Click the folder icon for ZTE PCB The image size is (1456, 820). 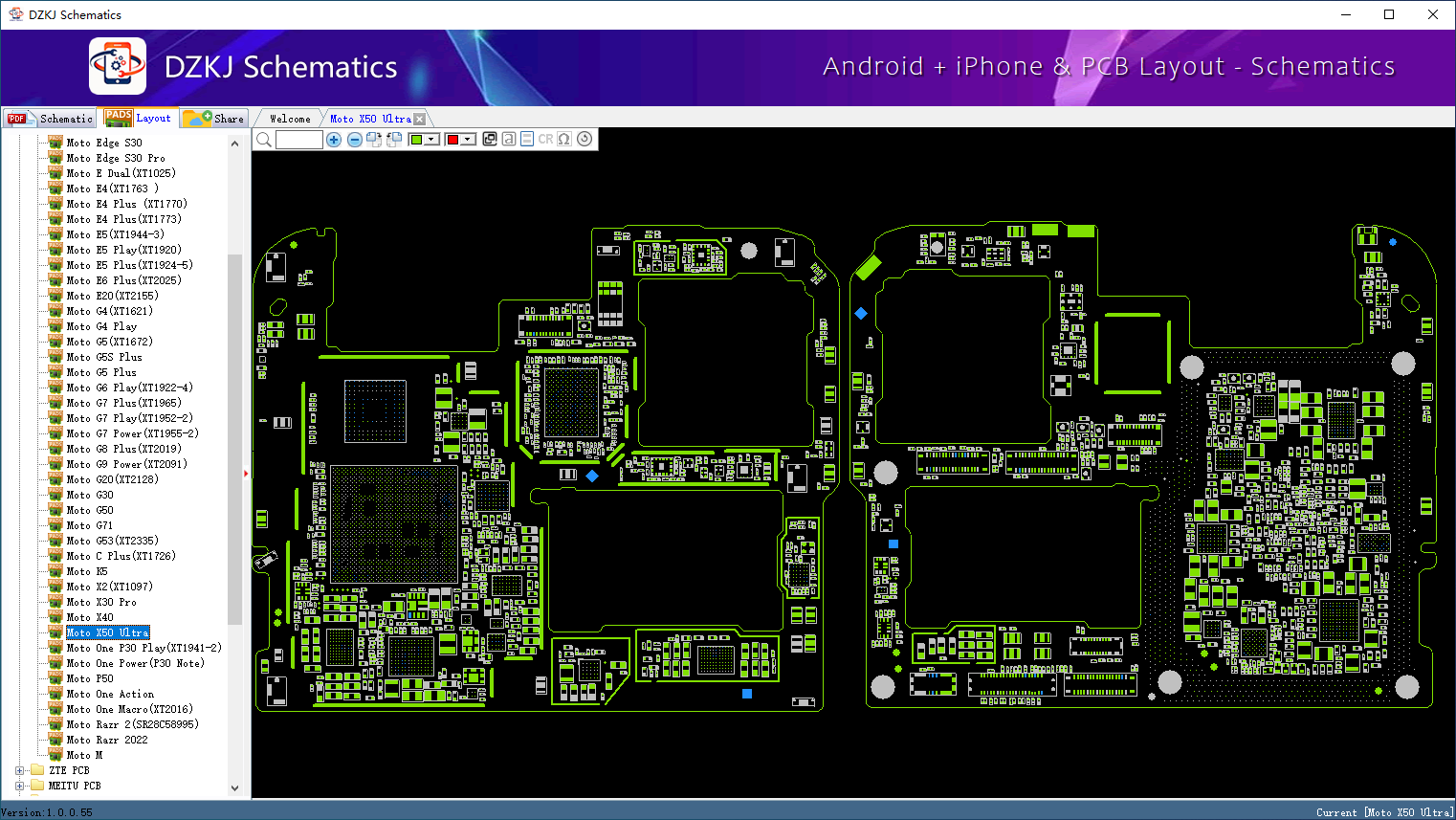pos(37,770)
